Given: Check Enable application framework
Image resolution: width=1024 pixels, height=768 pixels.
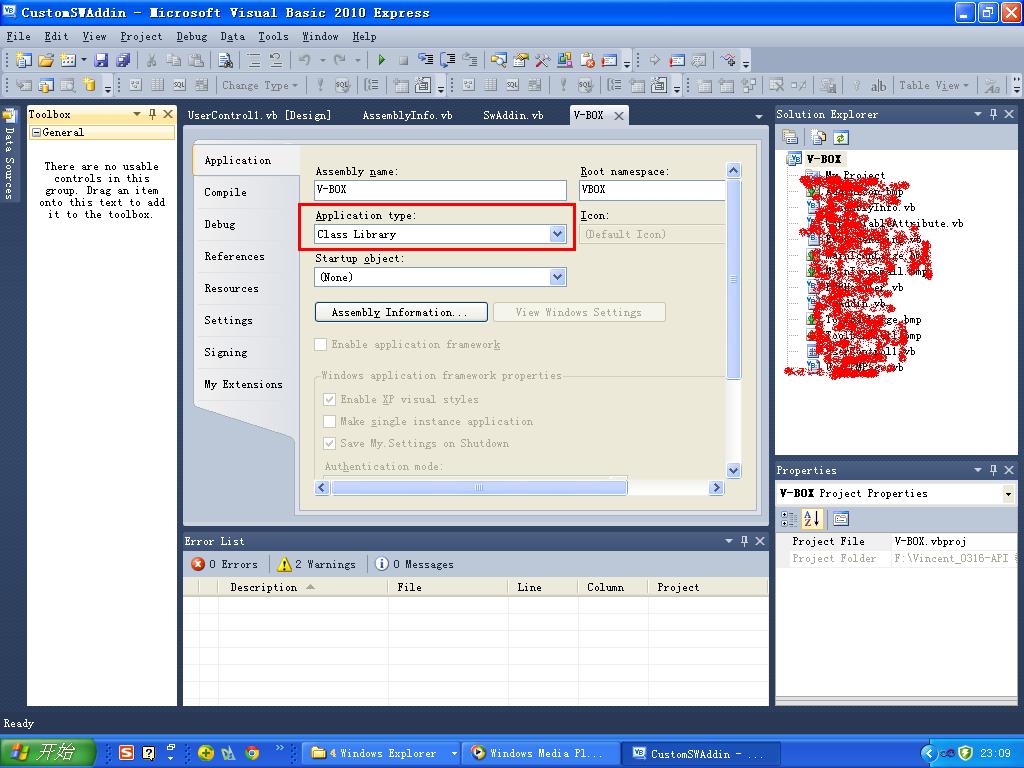Looking at the screenshot, I should click(321, 344).
